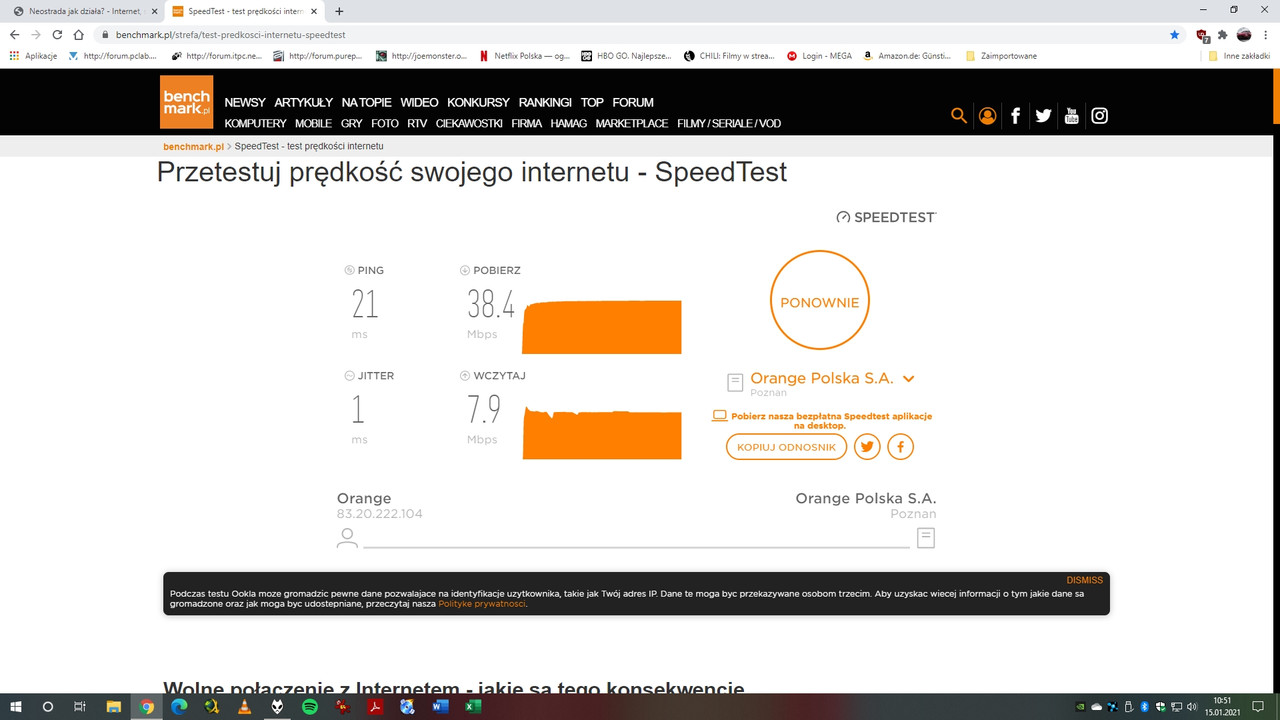Open VLC media player from taskbar
The height and width of the screenshot is (720, 1280).
click(245, 707)
